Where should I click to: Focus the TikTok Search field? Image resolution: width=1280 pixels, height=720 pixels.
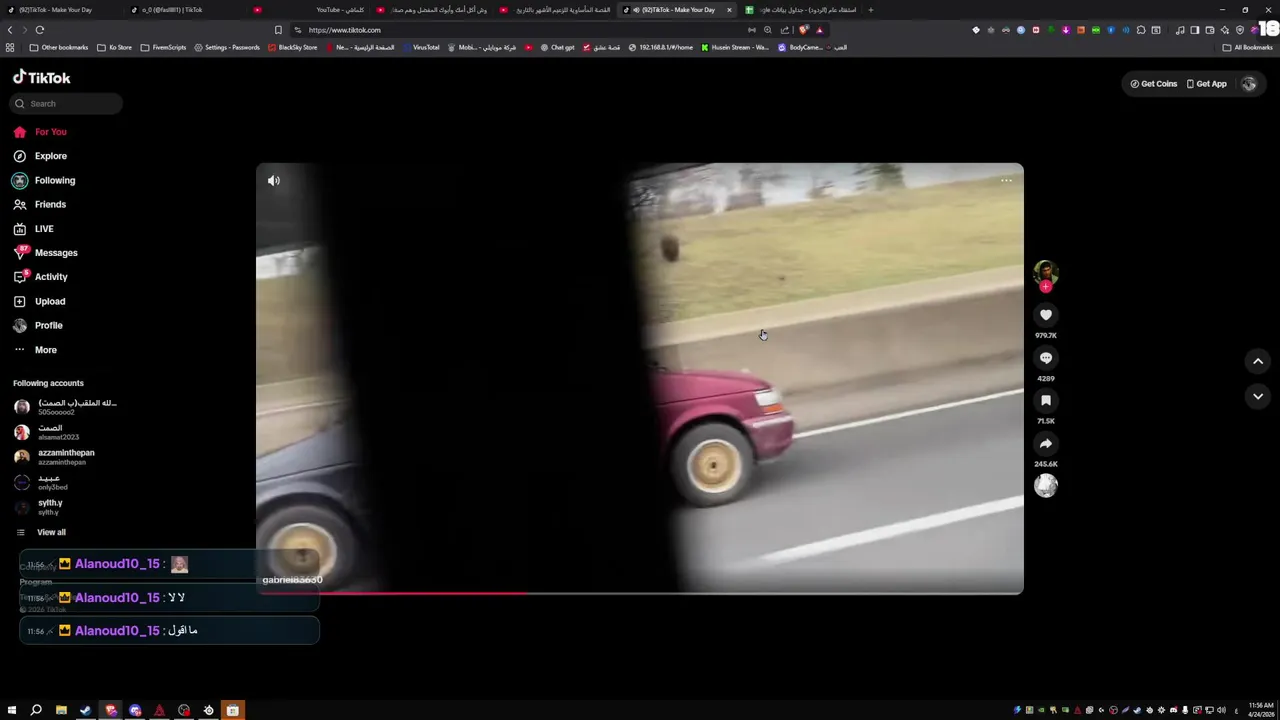pos(67,103)
